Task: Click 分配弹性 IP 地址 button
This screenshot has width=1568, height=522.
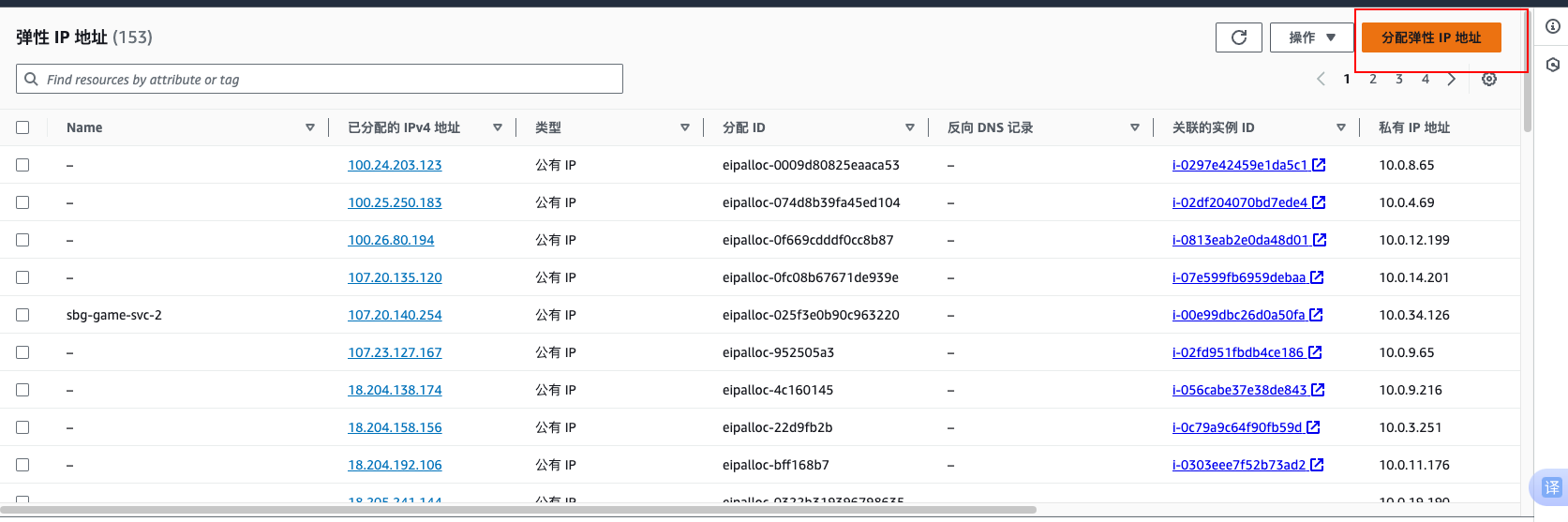Action: point(1431,37)
